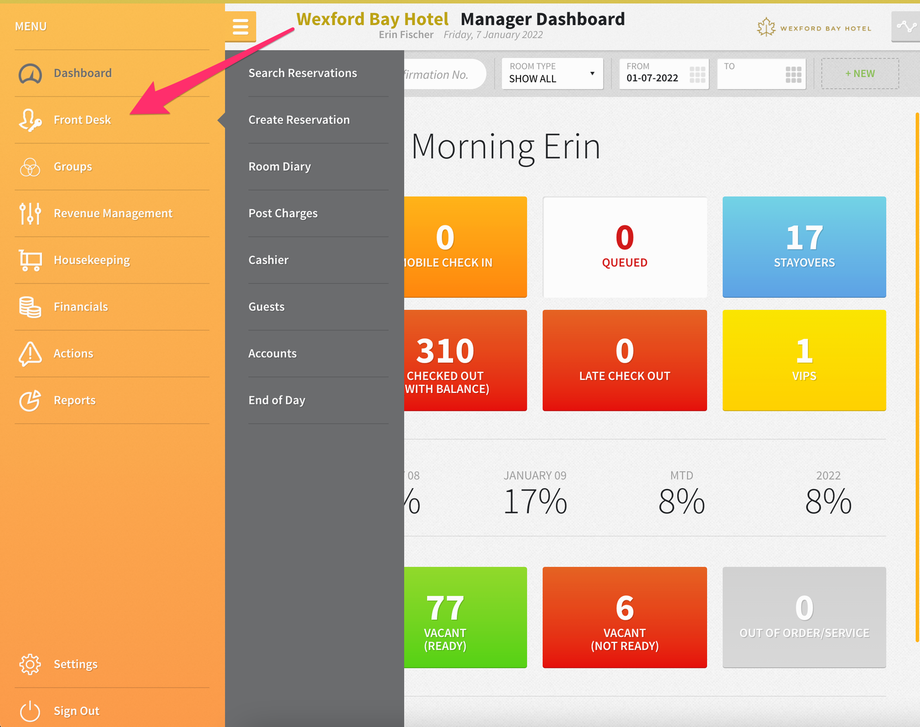Click the Financials coin stack icon
Viewport: 920px width, 727px height.
(x=30, y=307)
